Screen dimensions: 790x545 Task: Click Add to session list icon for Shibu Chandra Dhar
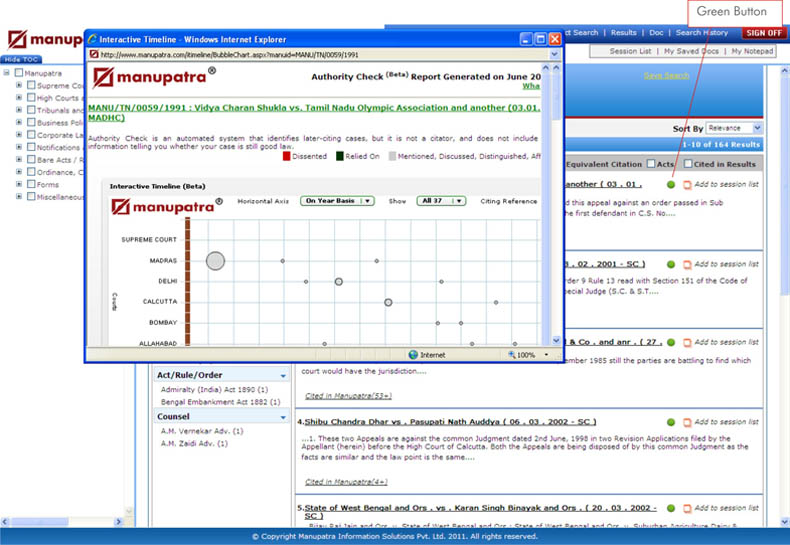[x=687, y=422]
